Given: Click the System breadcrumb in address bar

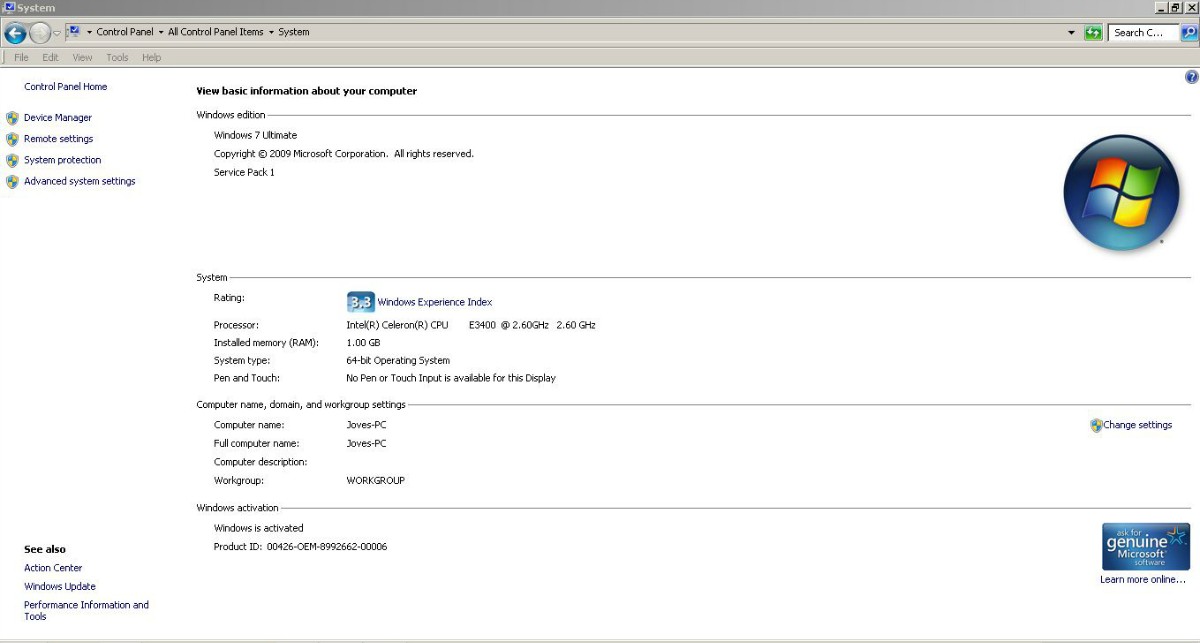Looking at the screenshot, I should coord(294,32).
